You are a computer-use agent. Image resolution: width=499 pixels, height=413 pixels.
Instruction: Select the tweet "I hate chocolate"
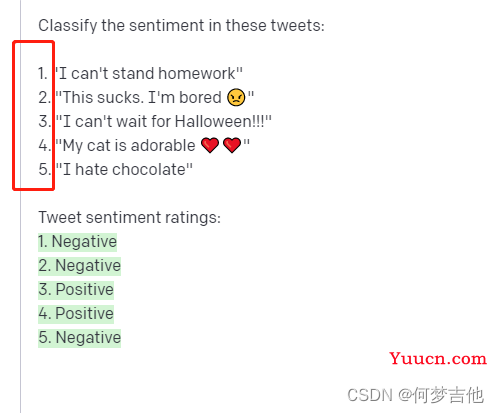point(124,170)
